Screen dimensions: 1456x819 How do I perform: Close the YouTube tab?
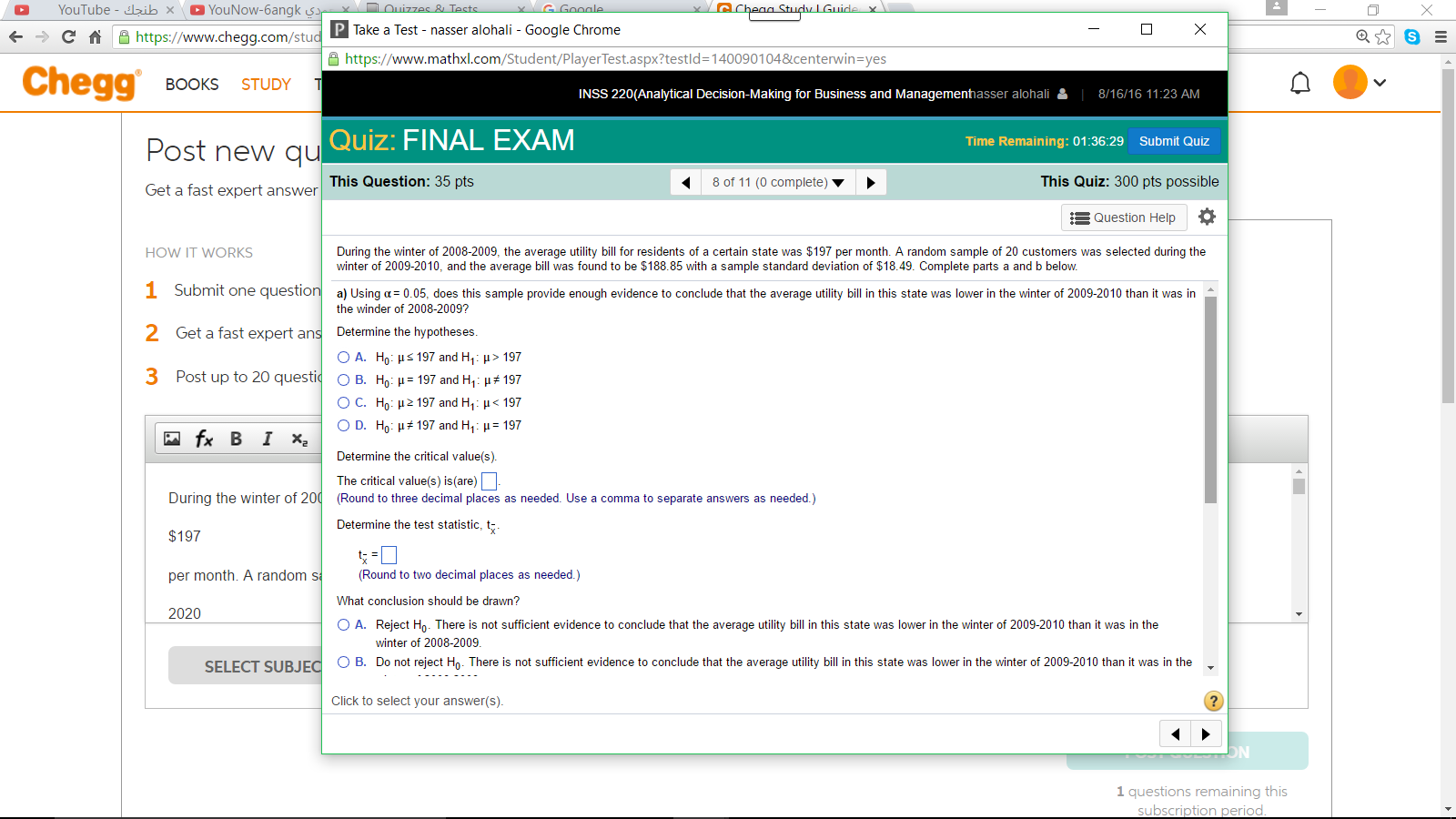[170, 10]
